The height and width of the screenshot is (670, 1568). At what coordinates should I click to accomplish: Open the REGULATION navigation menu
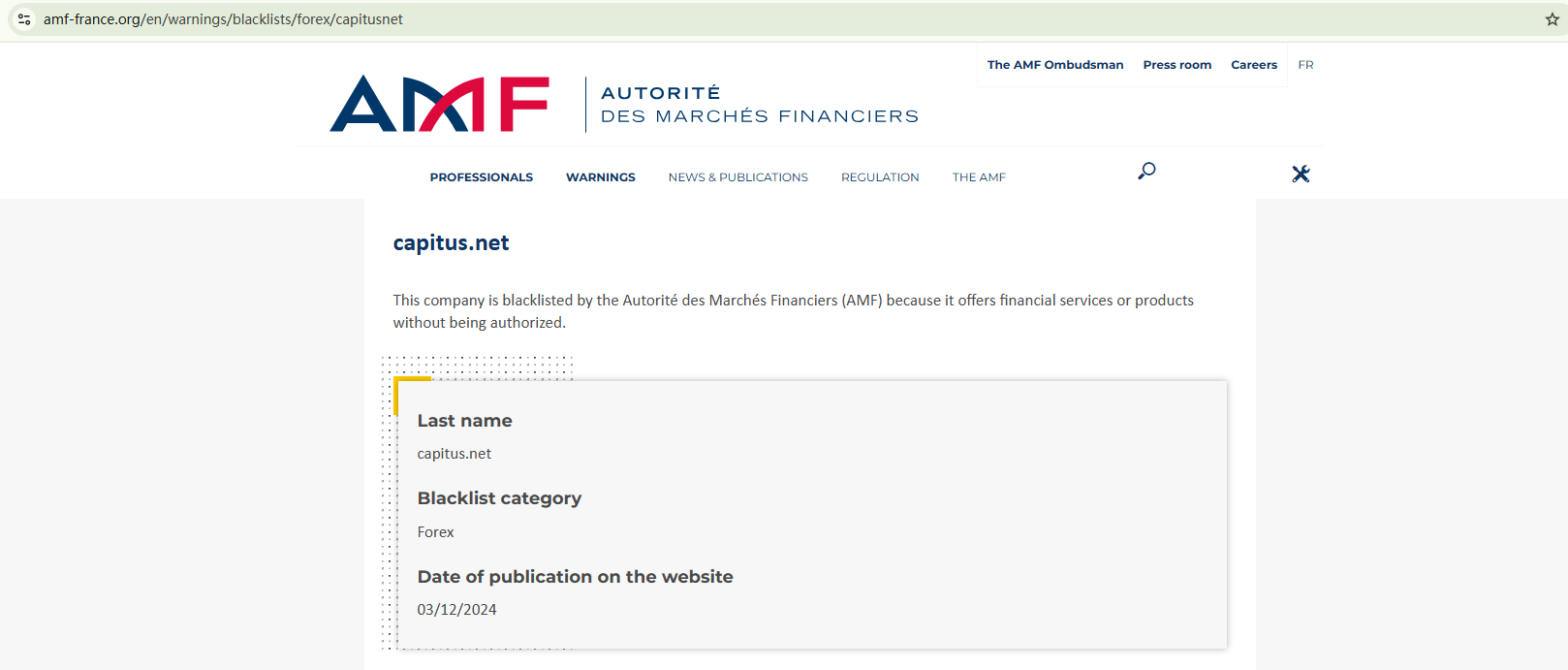(880, 176)
